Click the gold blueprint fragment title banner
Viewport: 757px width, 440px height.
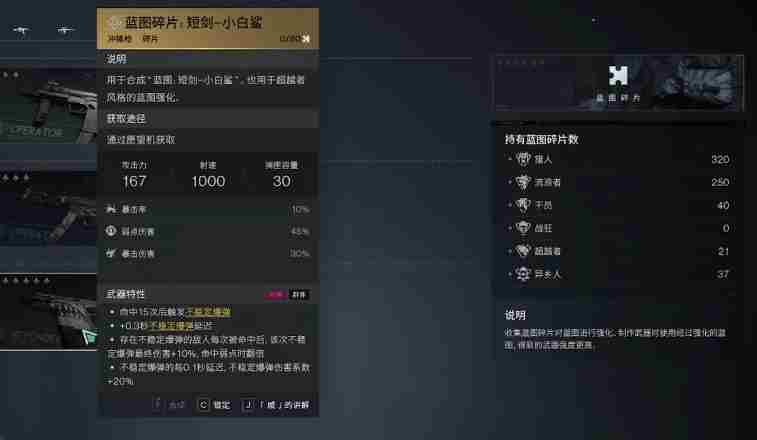pyautogui.click(x=208, y=28)
